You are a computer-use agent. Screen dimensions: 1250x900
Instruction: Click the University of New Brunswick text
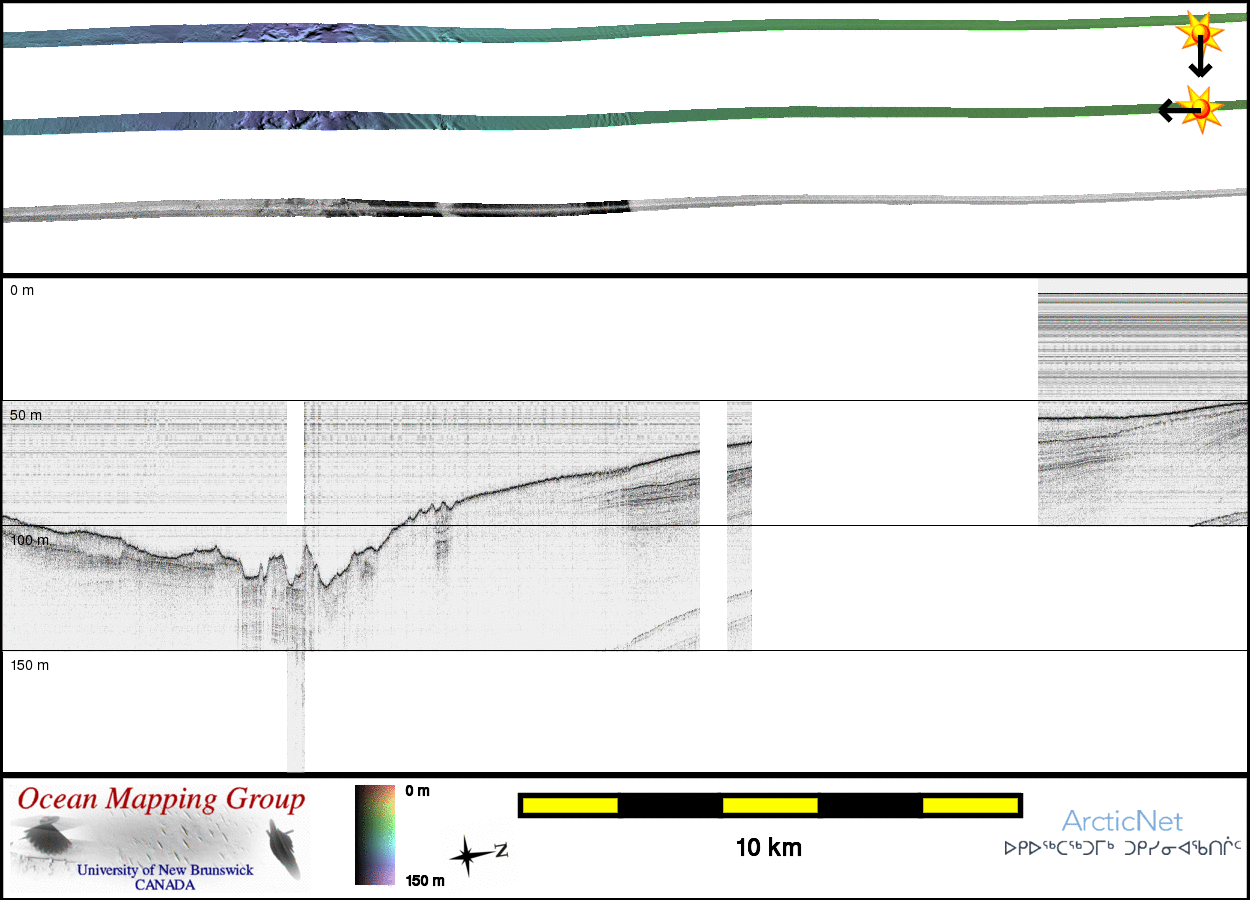[165, 871]
